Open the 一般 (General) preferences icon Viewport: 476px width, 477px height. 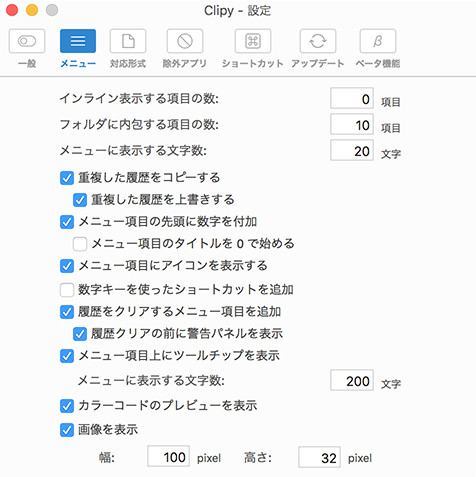(x=27, y=41)
